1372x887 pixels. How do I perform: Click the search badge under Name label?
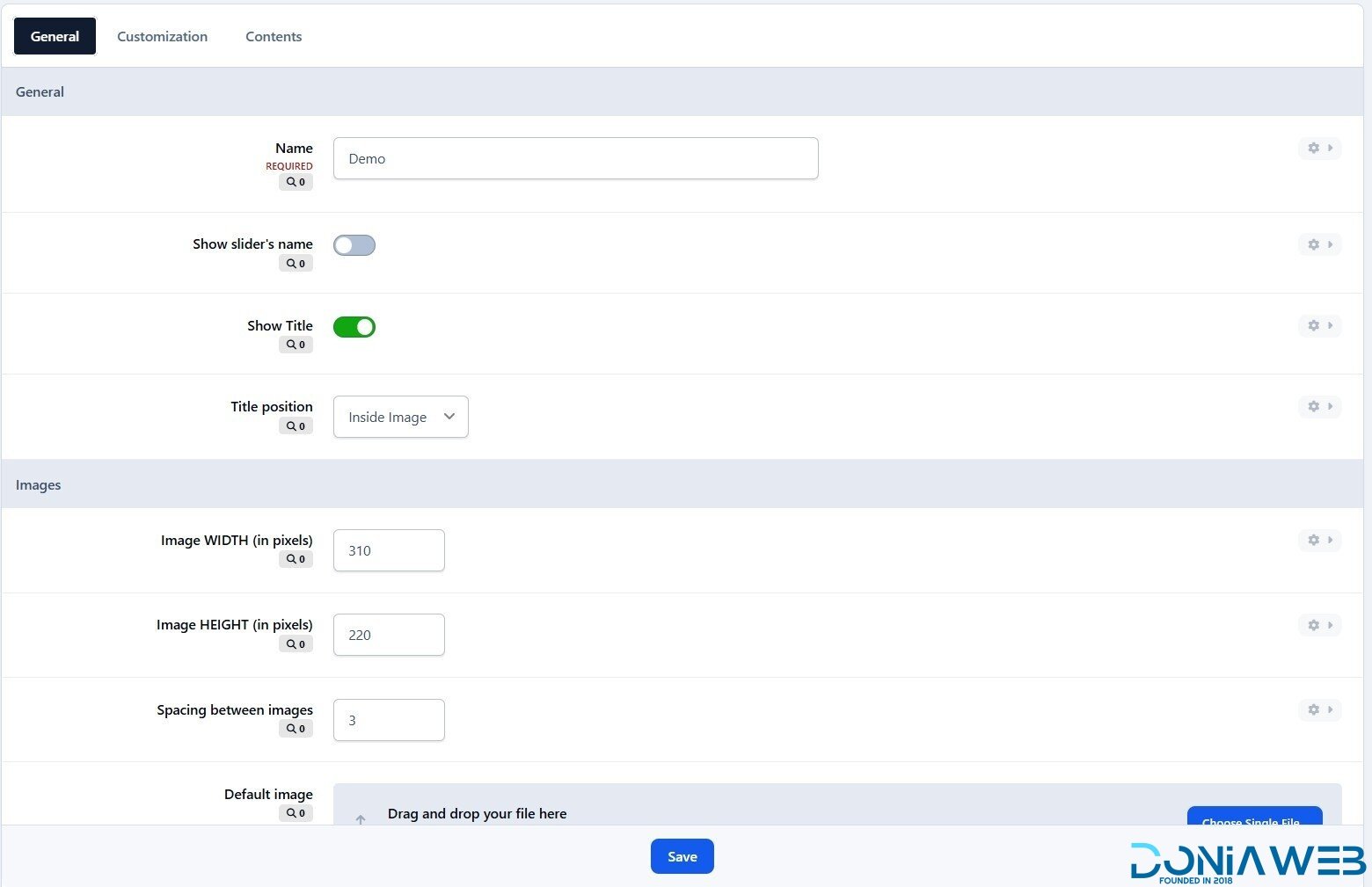(x=296, y=182)
